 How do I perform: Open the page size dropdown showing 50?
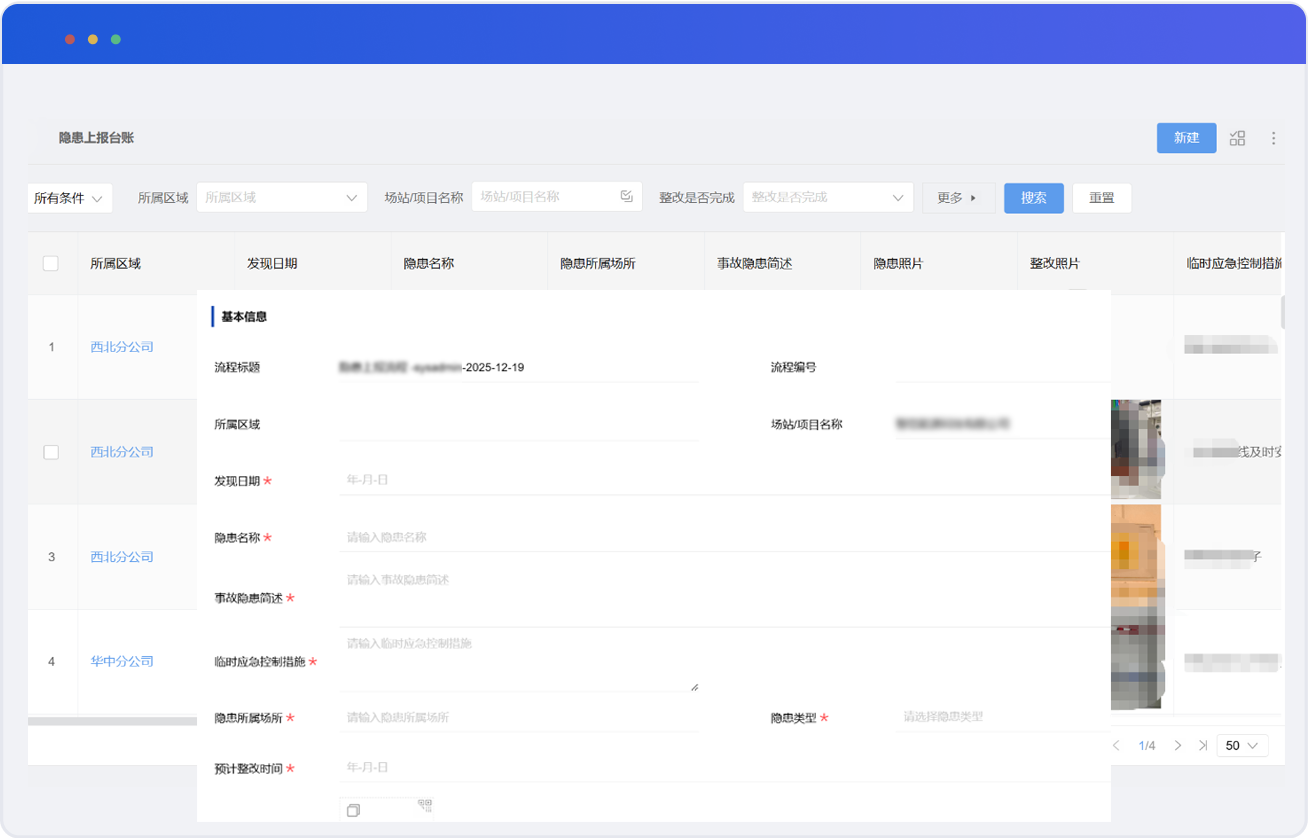coord(1242,746)
